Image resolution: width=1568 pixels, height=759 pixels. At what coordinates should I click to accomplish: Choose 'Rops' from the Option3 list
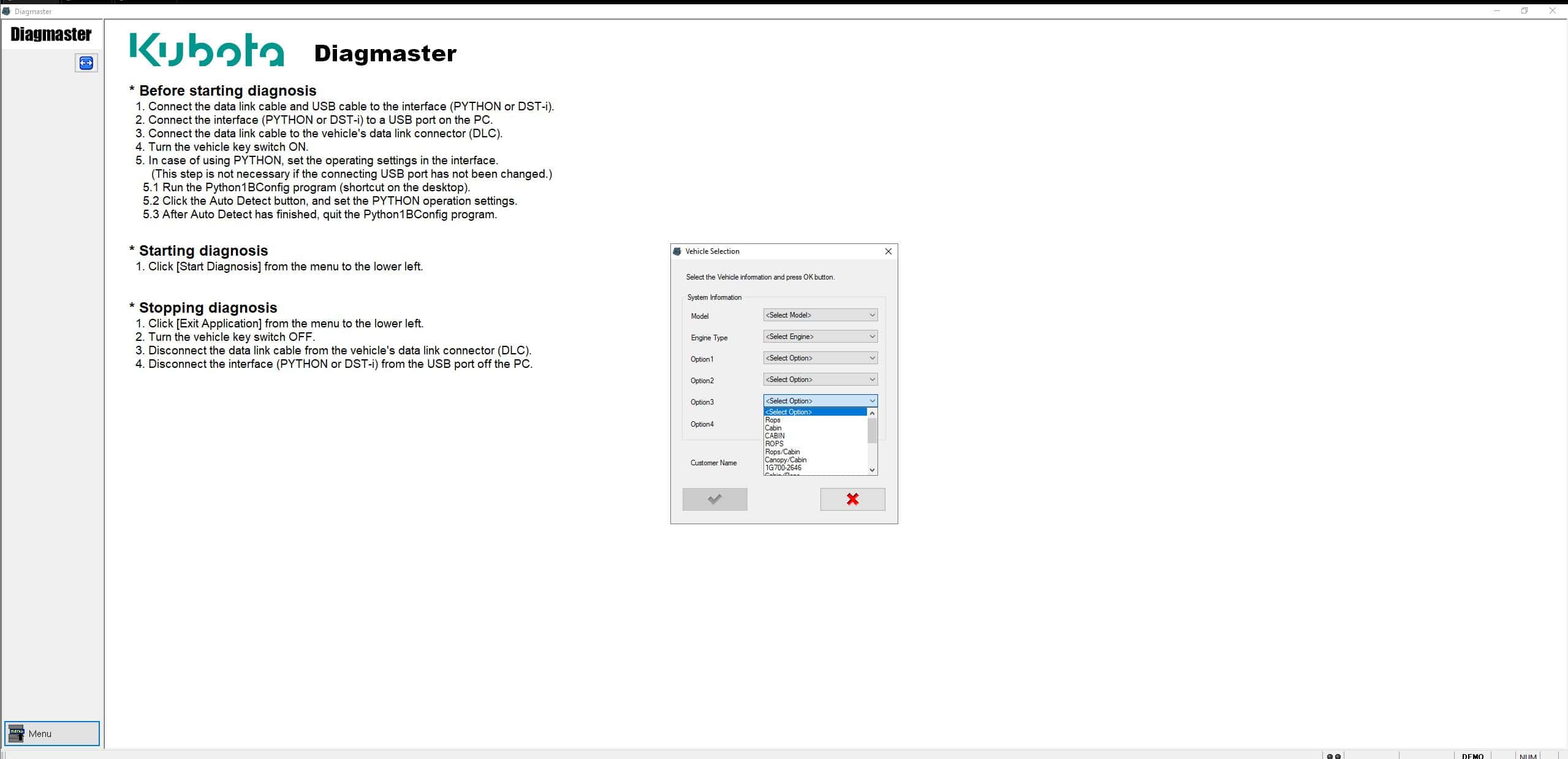(816, 420)
